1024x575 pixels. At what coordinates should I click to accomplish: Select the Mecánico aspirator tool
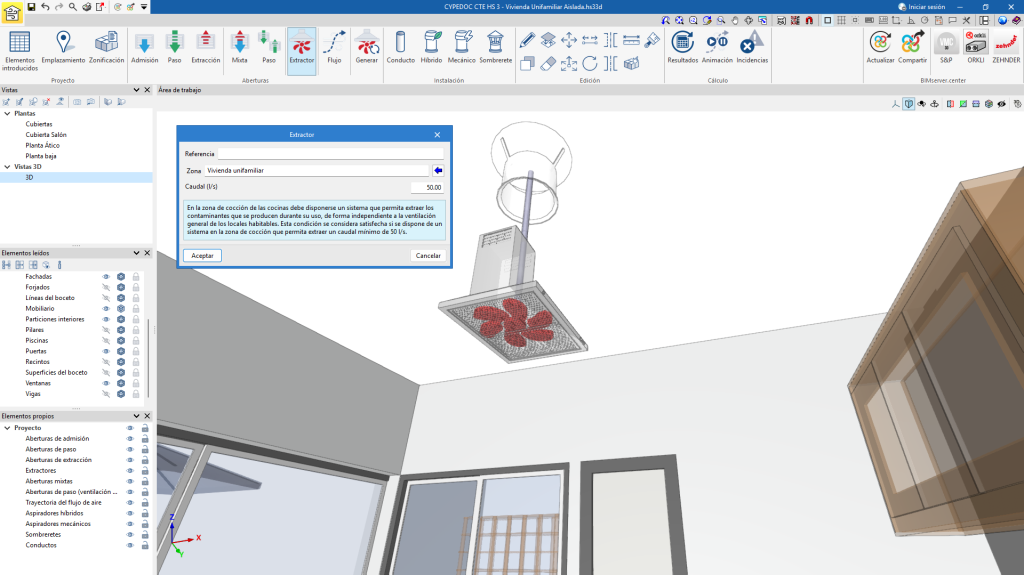point(462,47)
